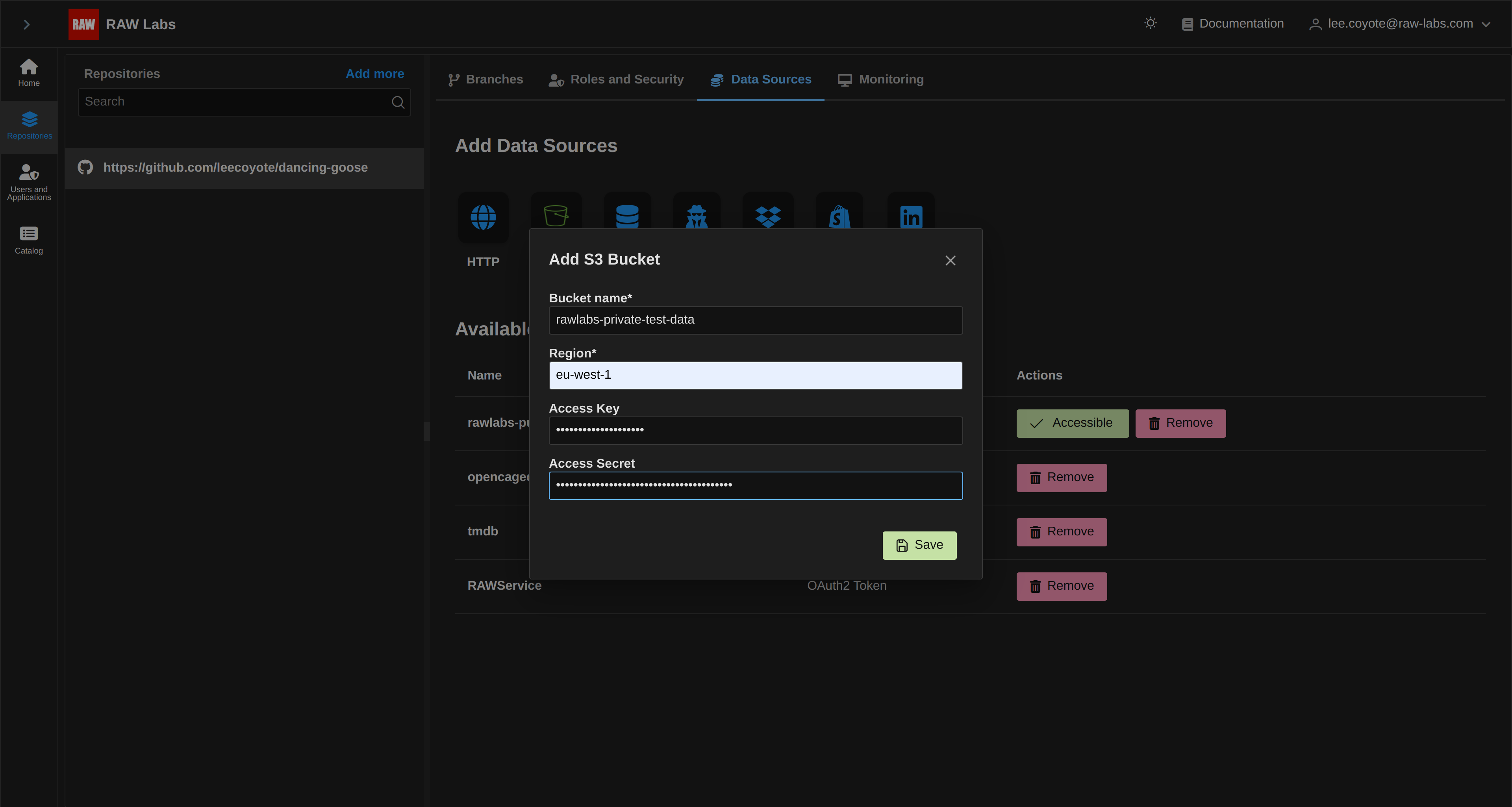This screenshot has height=807, width=1512.
Task: Click the Actions column header
Action: click(x=1039, y=376)
